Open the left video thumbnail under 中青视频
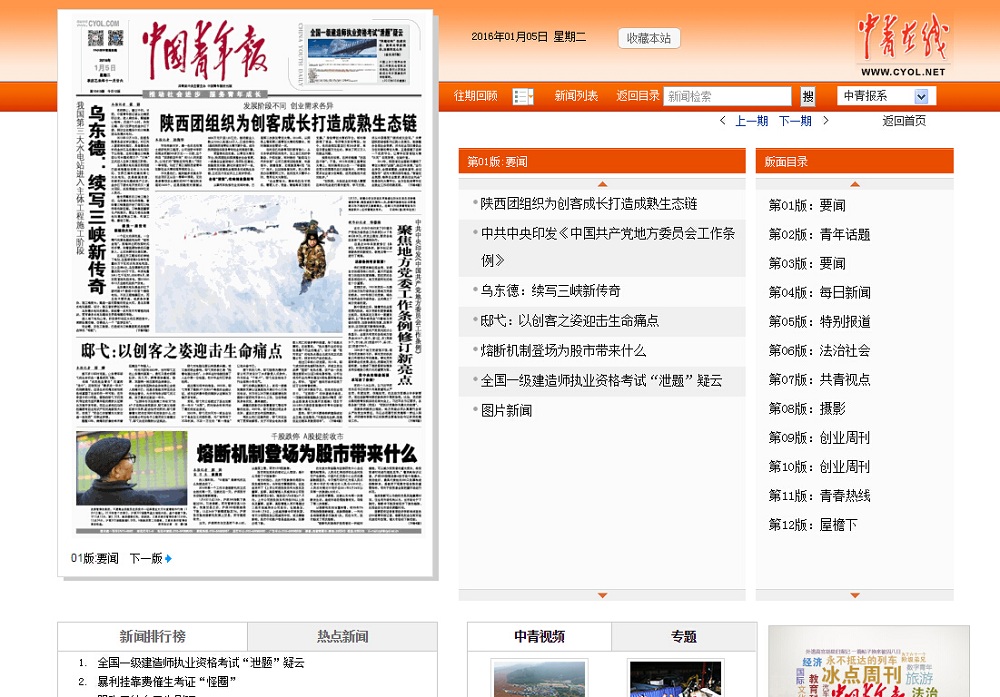 pyautogui.click(x=539, y=679)
